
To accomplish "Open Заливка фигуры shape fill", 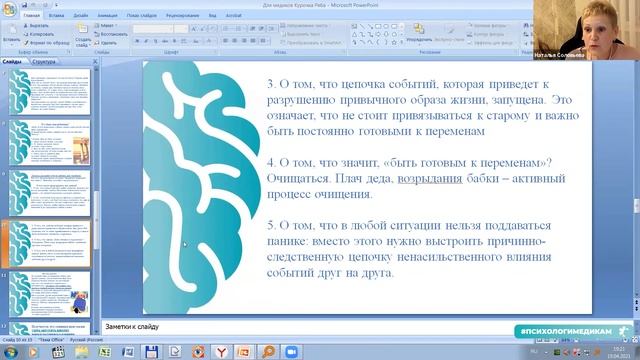I will tap(487, 26).
